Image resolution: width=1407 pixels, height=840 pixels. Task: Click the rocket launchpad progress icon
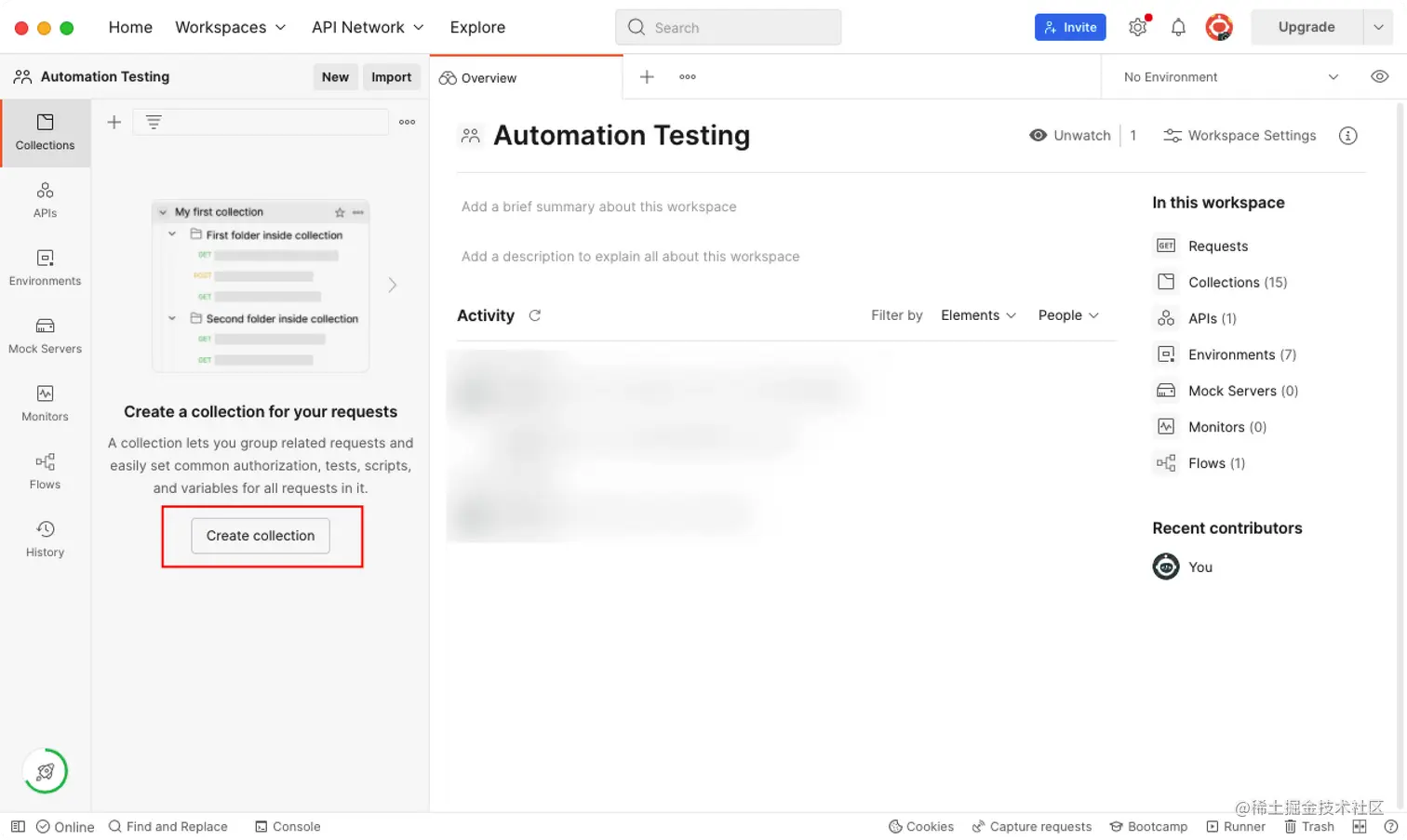[x=45, y=771]
